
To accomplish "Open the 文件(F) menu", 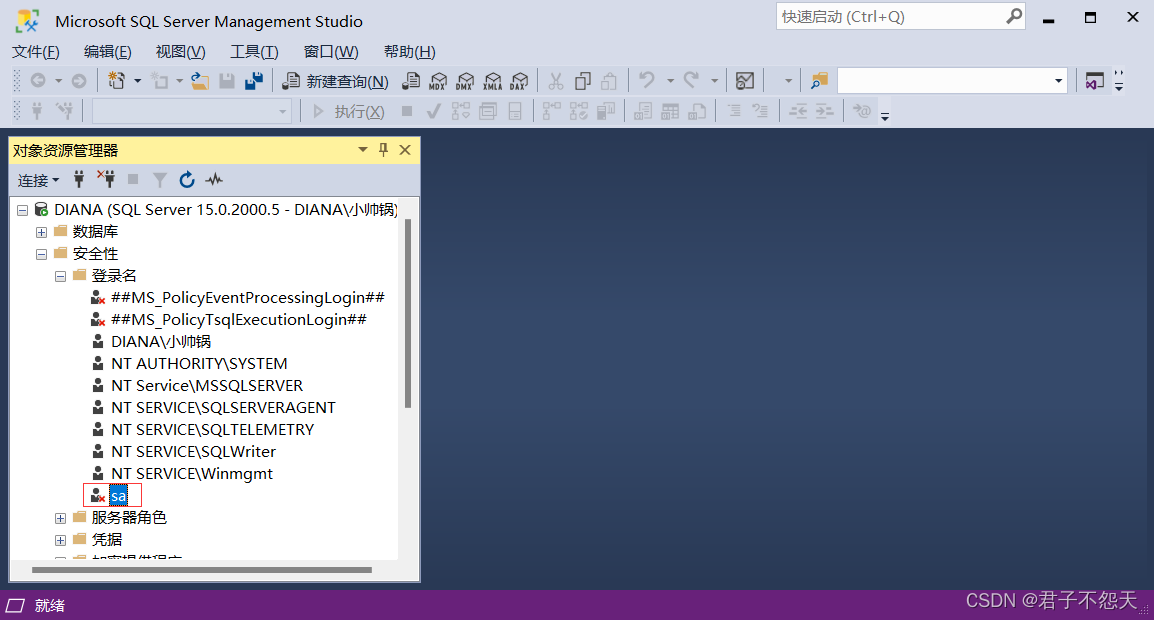I will [35, 52].
